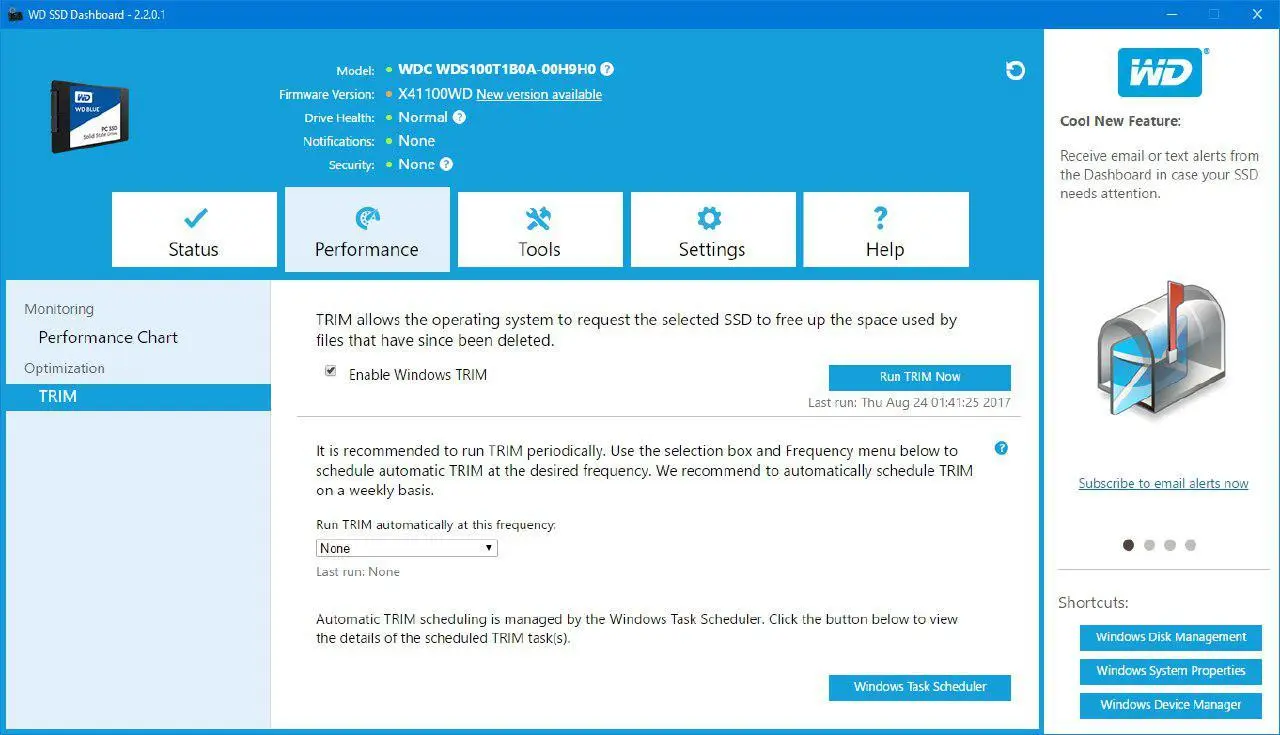Open the Settings tab
This screenshot has width=1280, height=735.
point(713,230)
